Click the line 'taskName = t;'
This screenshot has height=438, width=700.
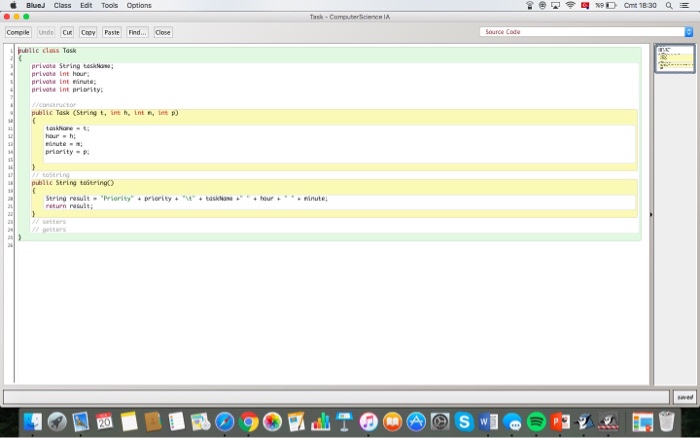click(x=67, y=128)
